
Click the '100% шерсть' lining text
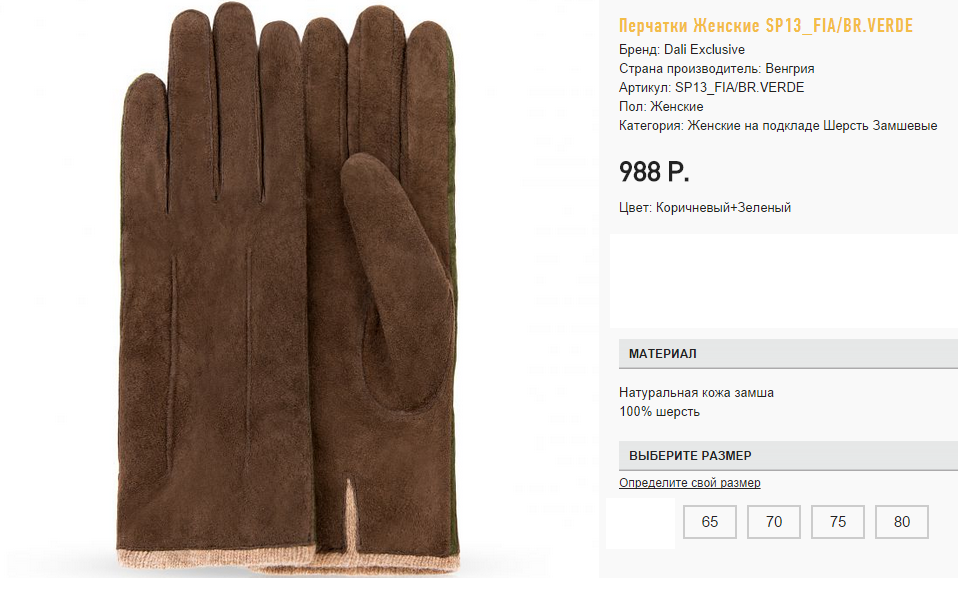click(x=660, y=411)
